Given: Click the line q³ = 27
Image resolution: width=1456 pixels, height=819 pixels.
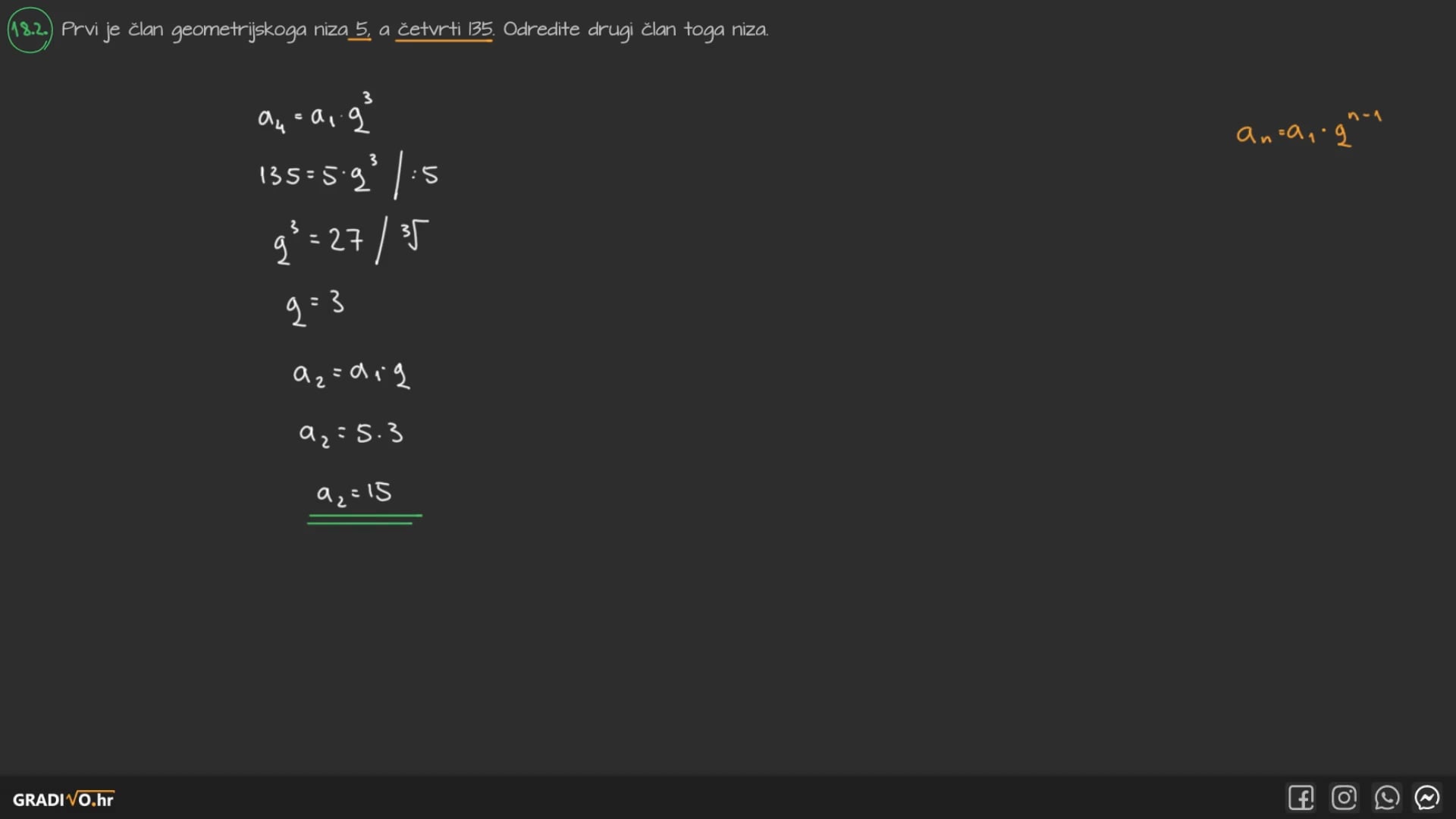Looking at the screenshot, I should click(318, 241).
